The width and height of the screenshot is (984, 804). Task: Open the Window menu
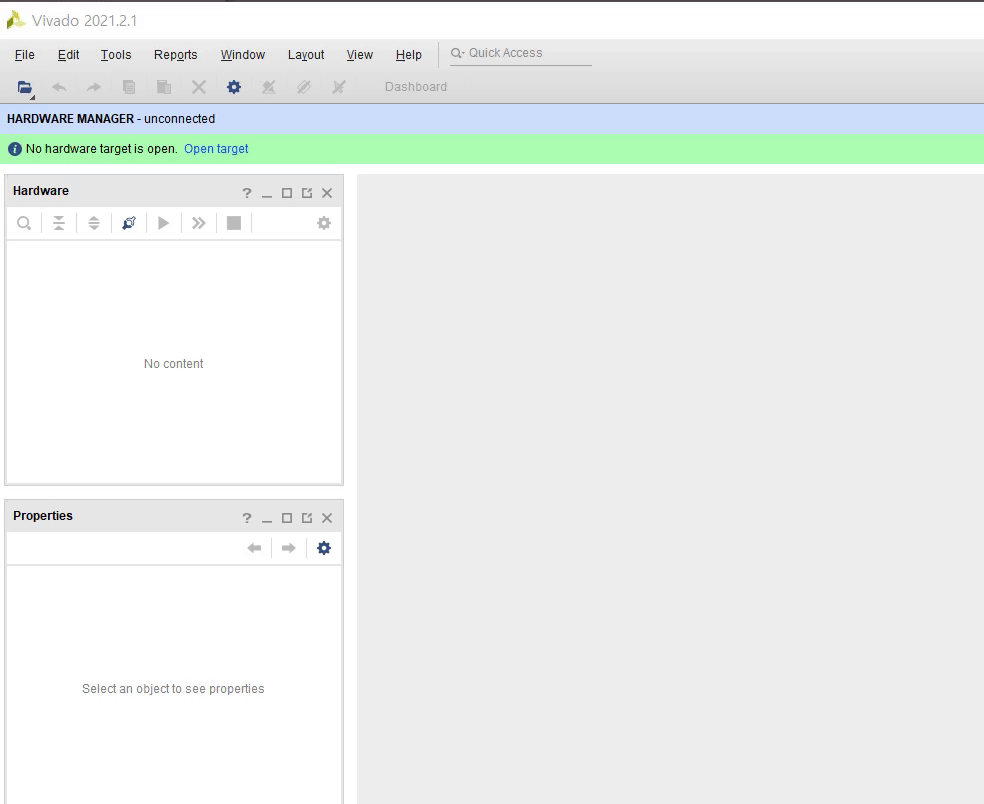(x=243, y=55)
